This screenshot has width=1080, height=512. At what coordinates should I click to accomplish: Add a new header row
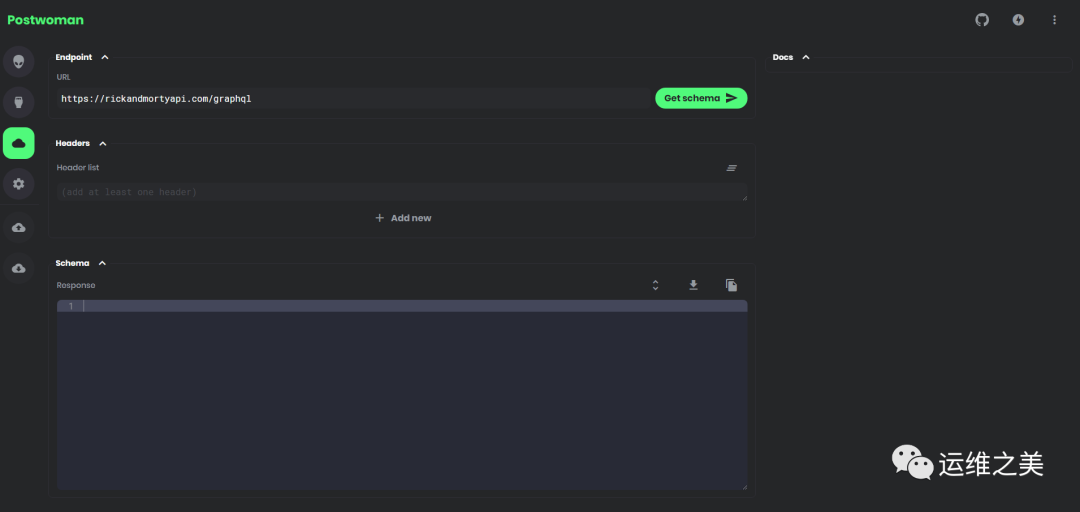pos(403,218)
